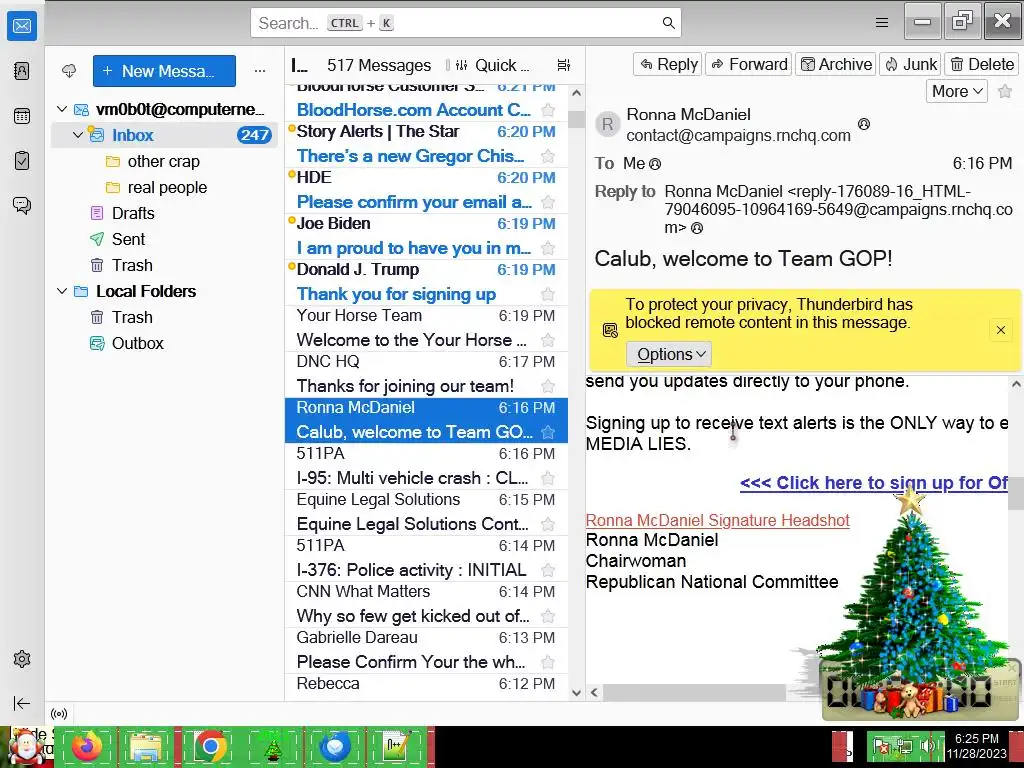Image resolution: width=1024 pixels, height=768 pixels.
Task: Open the Calendar sidebar icon
Action: coord(22,116)
